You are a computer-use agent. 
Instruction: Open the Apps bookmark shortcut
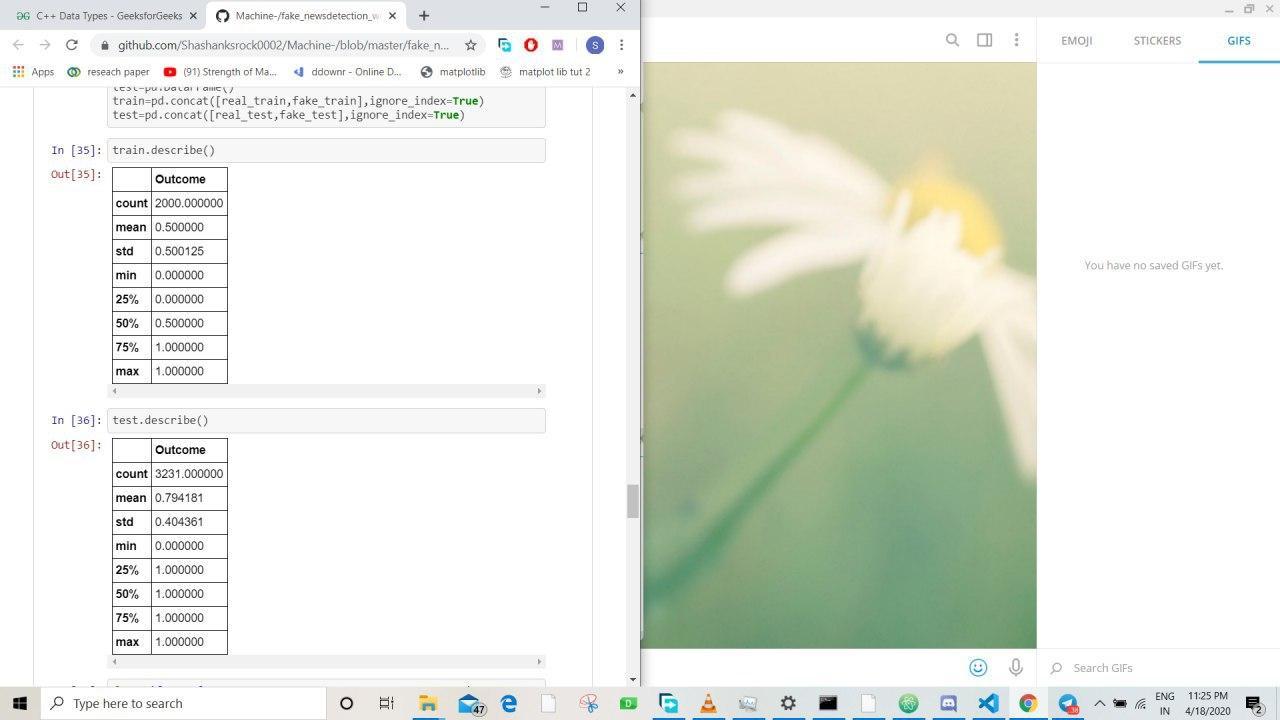point(33,72)
